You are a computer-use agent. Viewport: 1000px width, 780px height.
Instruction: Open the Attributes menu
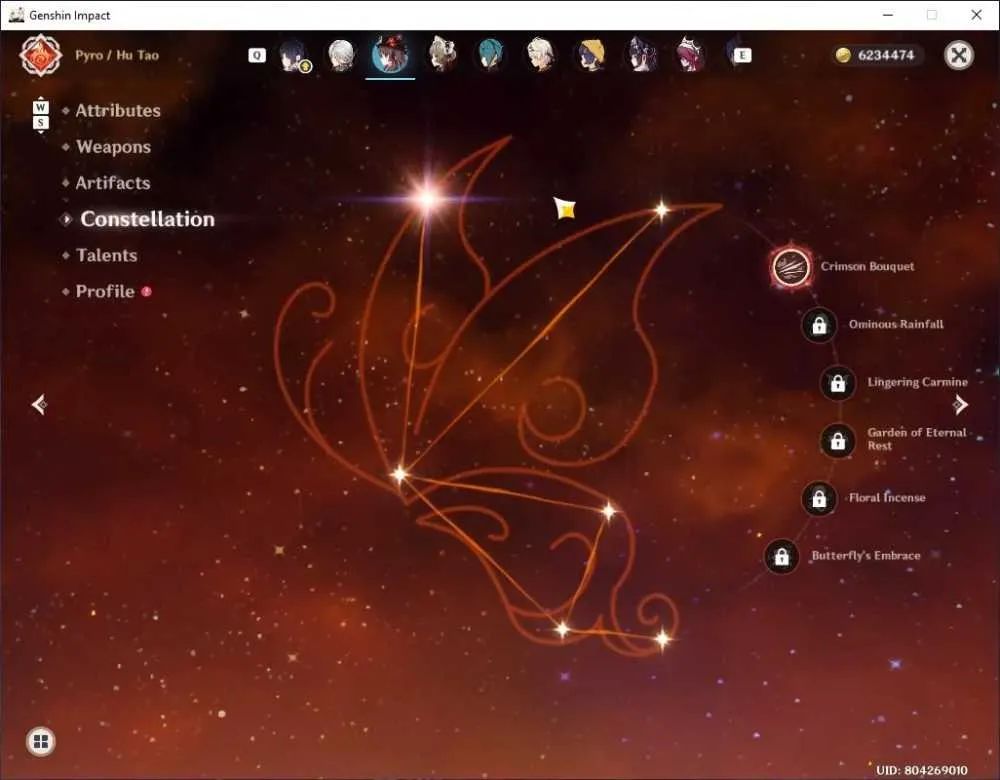pyautogui.click(x=118, y=111)
